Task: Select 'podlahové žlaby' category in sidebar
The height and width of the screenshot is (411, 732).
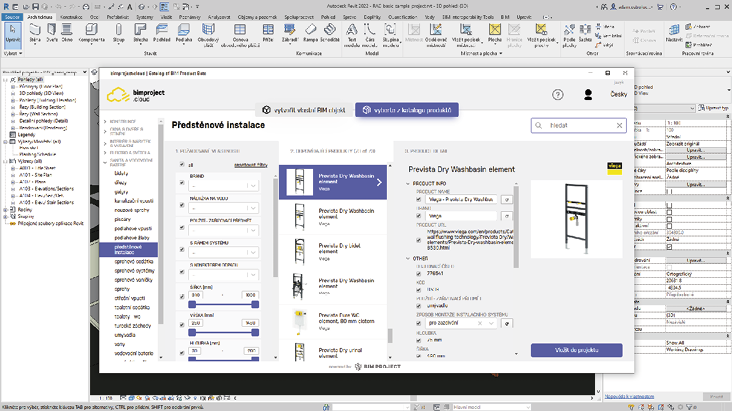Action: point(131,237)
